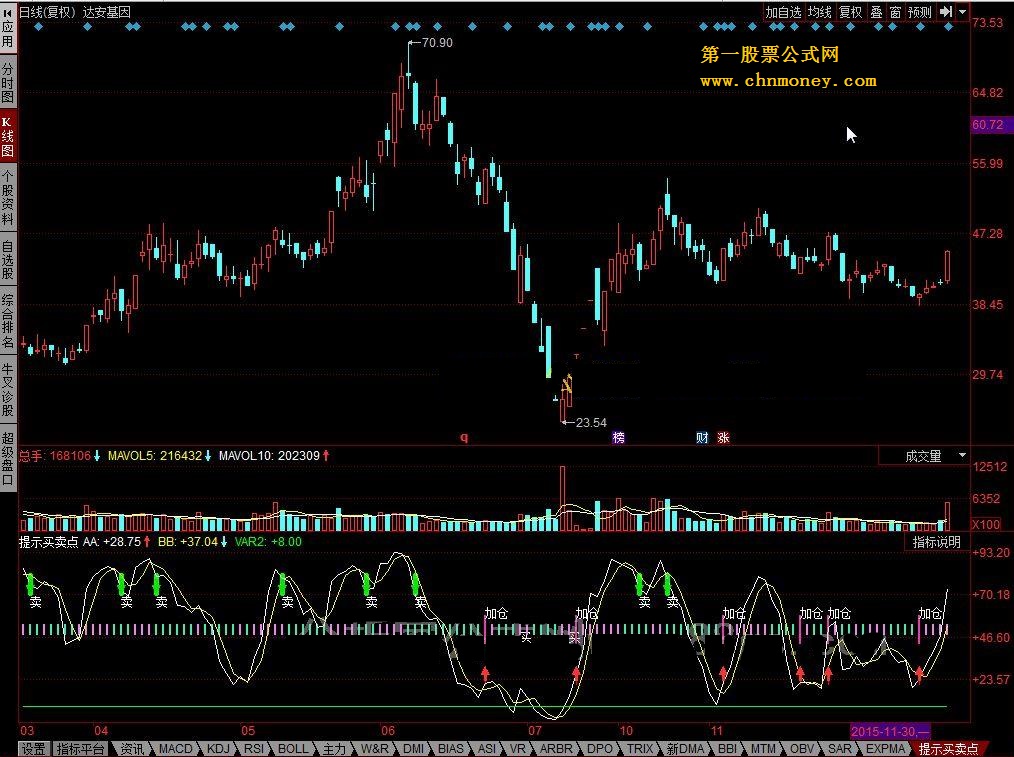Switch to the TRIX indicator tab

click(640, 749)
